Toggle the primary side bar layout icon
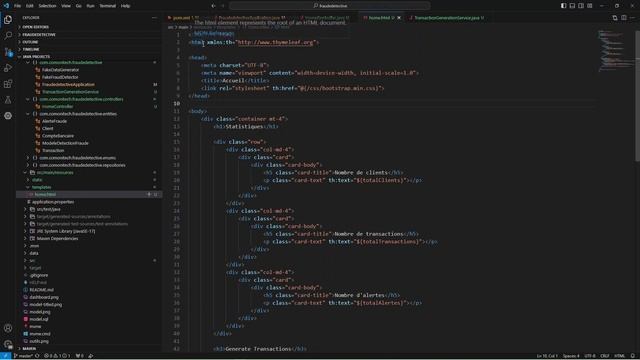This screenshot has height=360, width=640. (x=563, y=6)
